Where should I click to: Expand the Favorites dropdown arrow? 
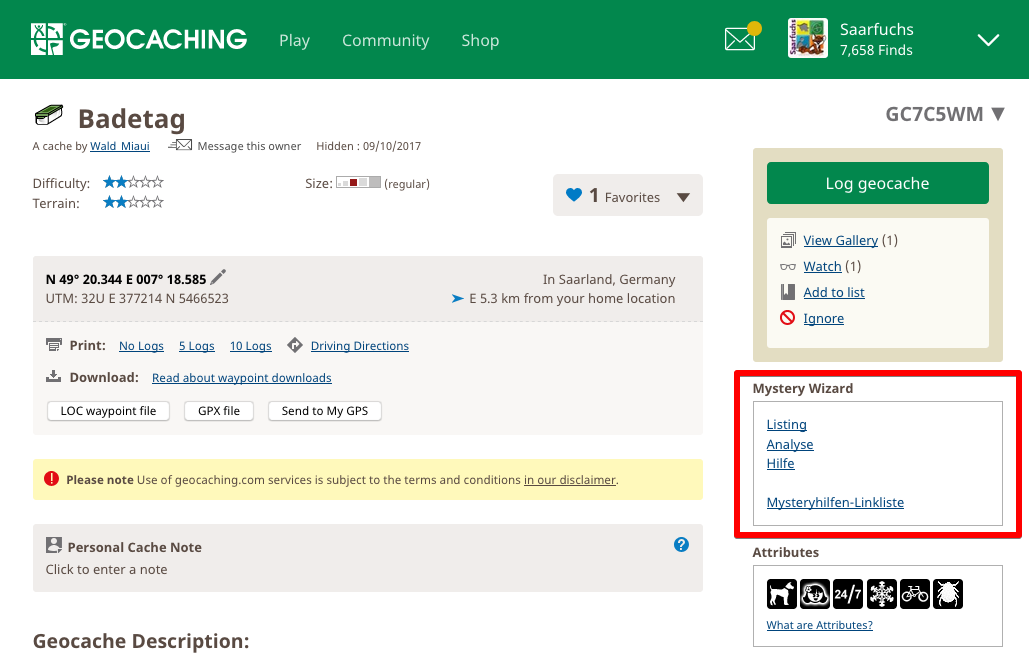point(683,197)
